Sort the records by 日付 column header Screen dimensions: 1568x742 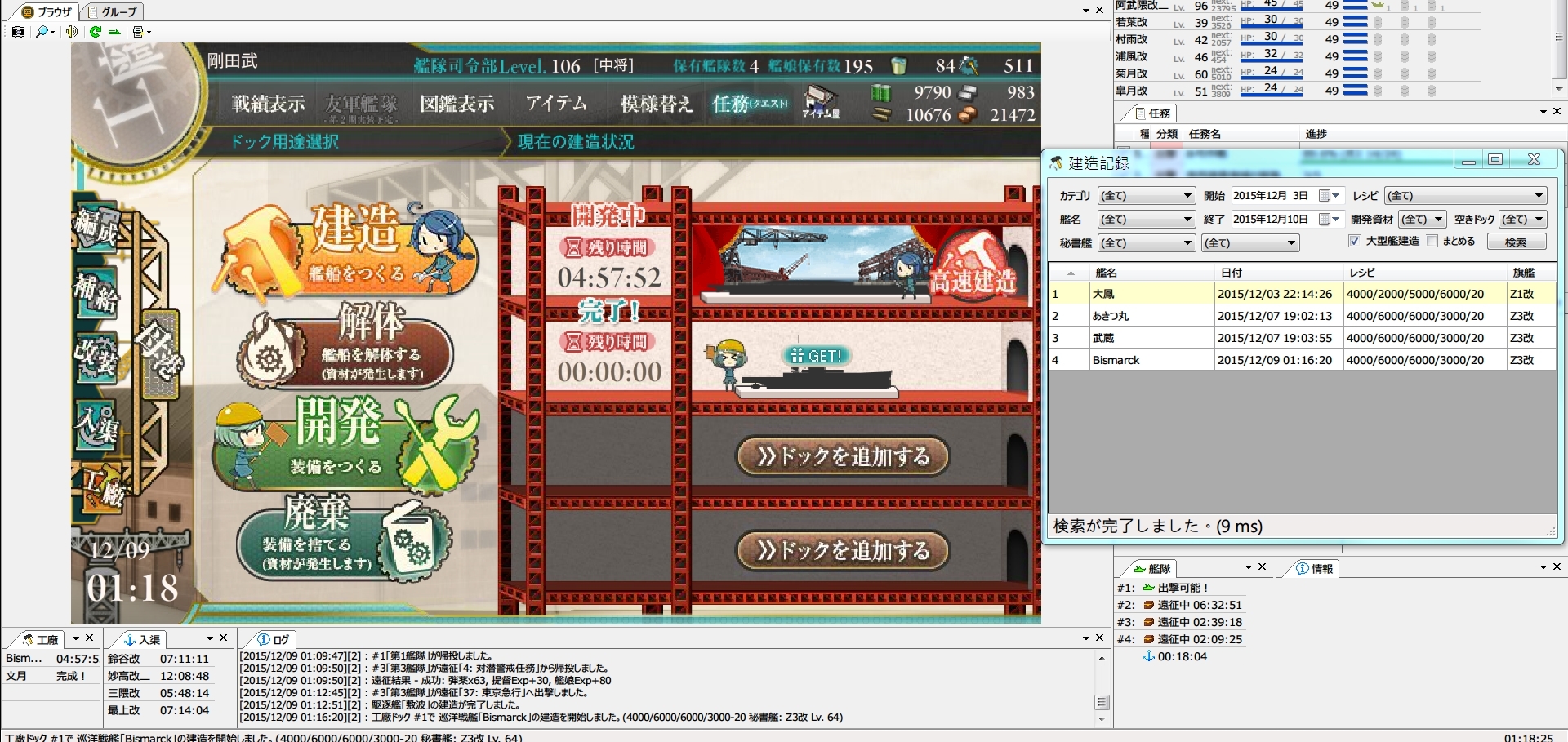1279,273
